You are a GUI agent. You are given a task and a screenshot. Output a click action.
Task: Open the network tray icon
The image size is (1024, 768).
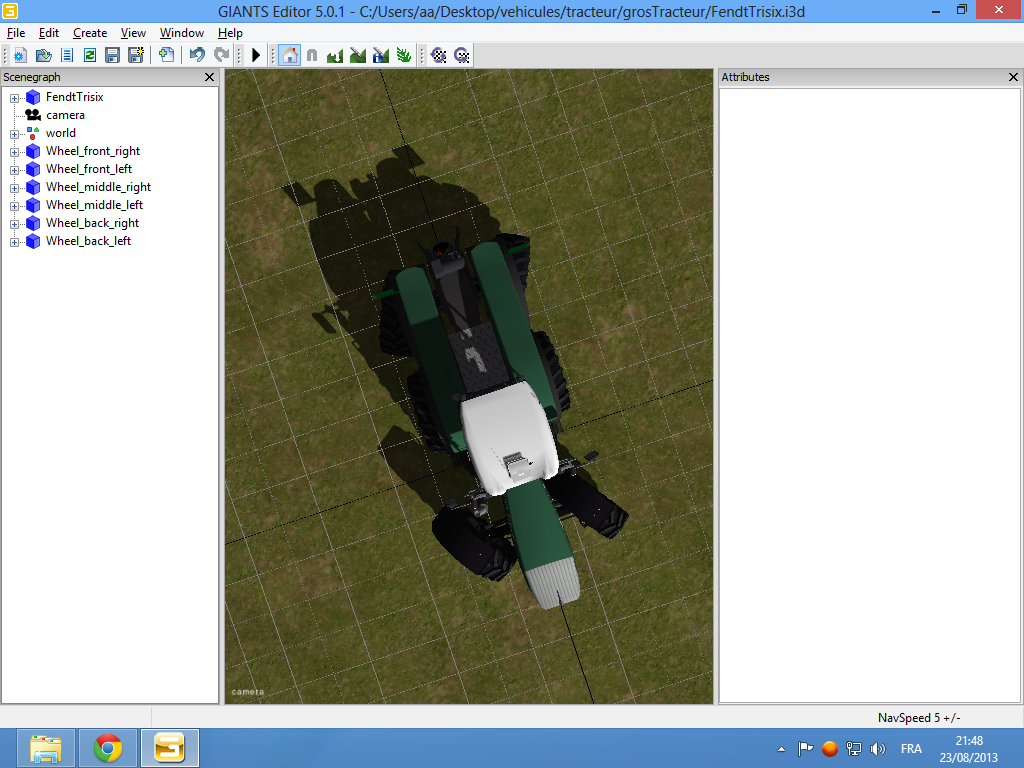tap(854, 748)
